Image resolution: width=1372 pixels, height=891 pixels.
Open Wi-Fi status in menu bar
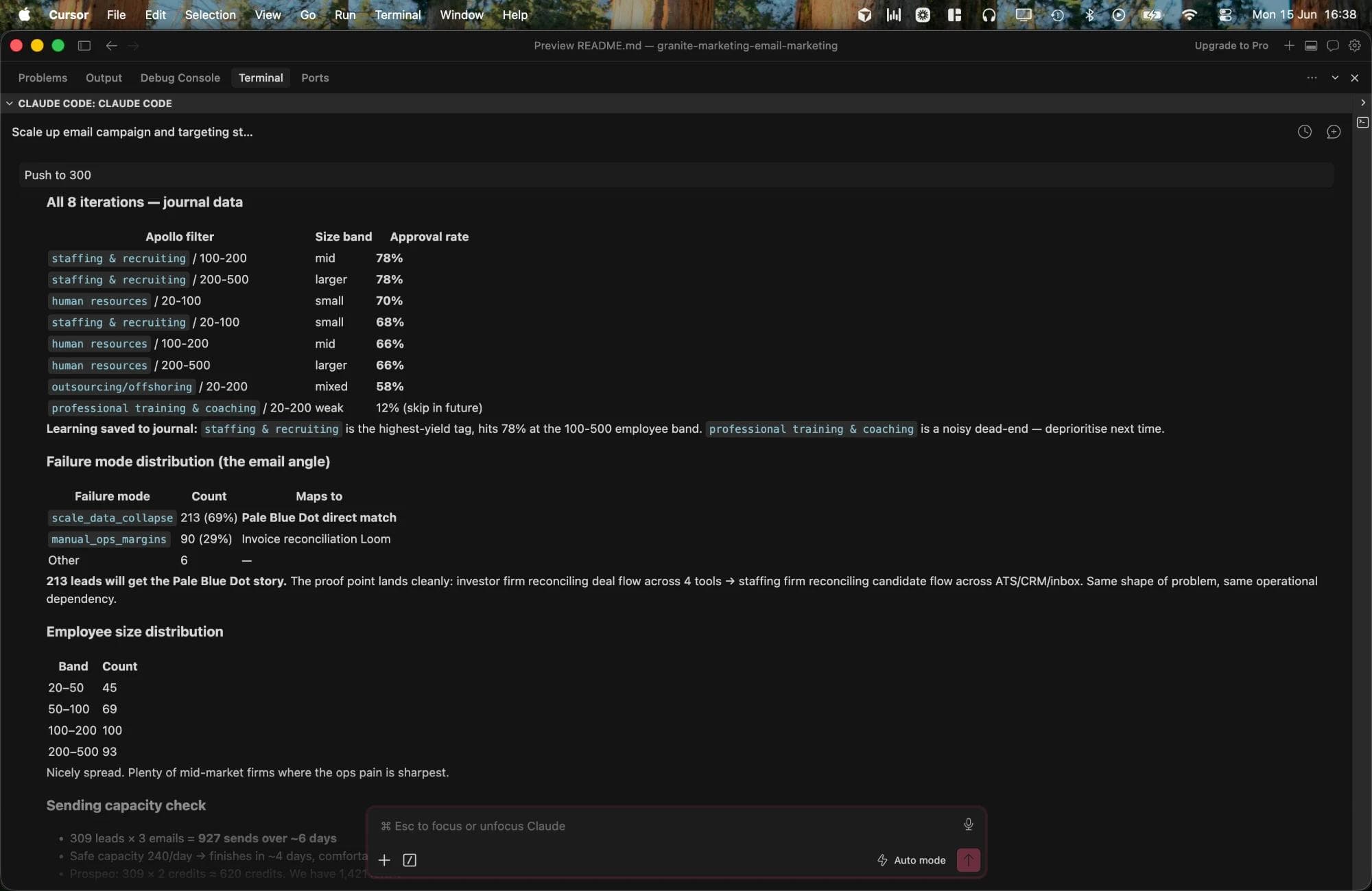click(x=1189, y=14)
